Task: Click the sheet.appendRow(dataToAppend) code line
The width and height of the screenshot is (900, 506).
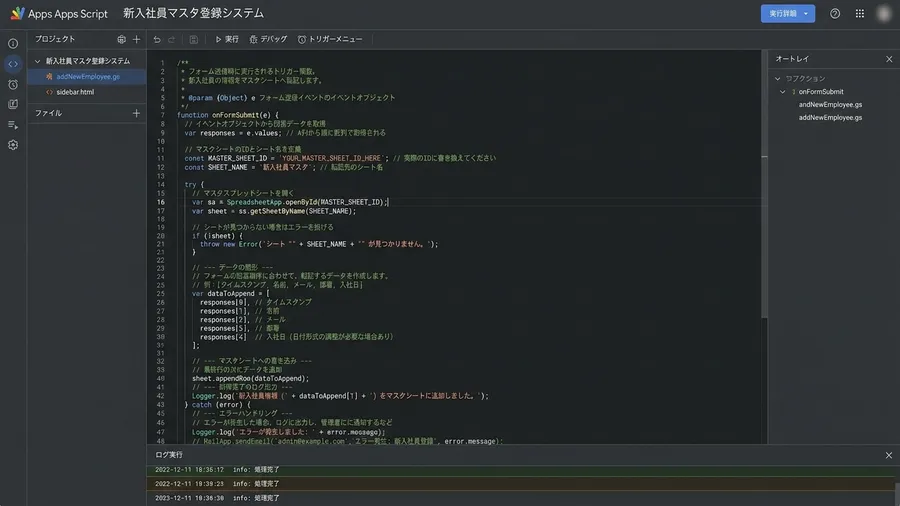Action: coord(250,379)
